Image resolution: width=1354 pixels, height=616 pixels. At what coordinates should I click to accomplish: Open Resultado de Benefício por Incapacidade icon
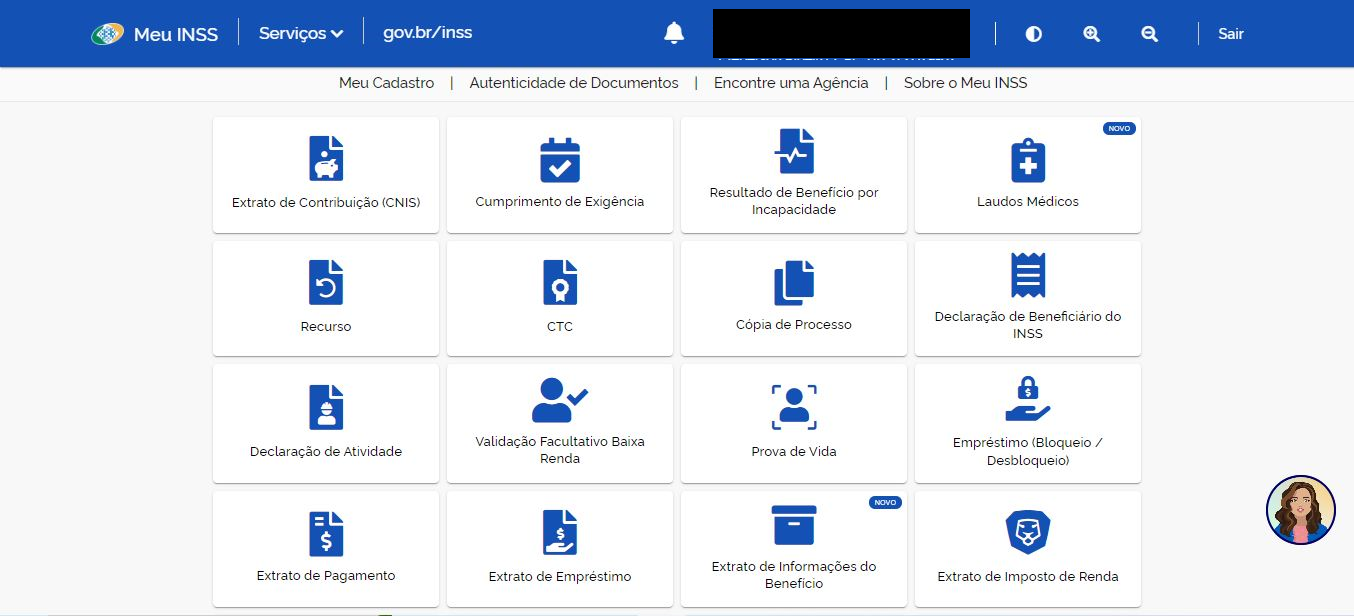(x=794, y=151)
